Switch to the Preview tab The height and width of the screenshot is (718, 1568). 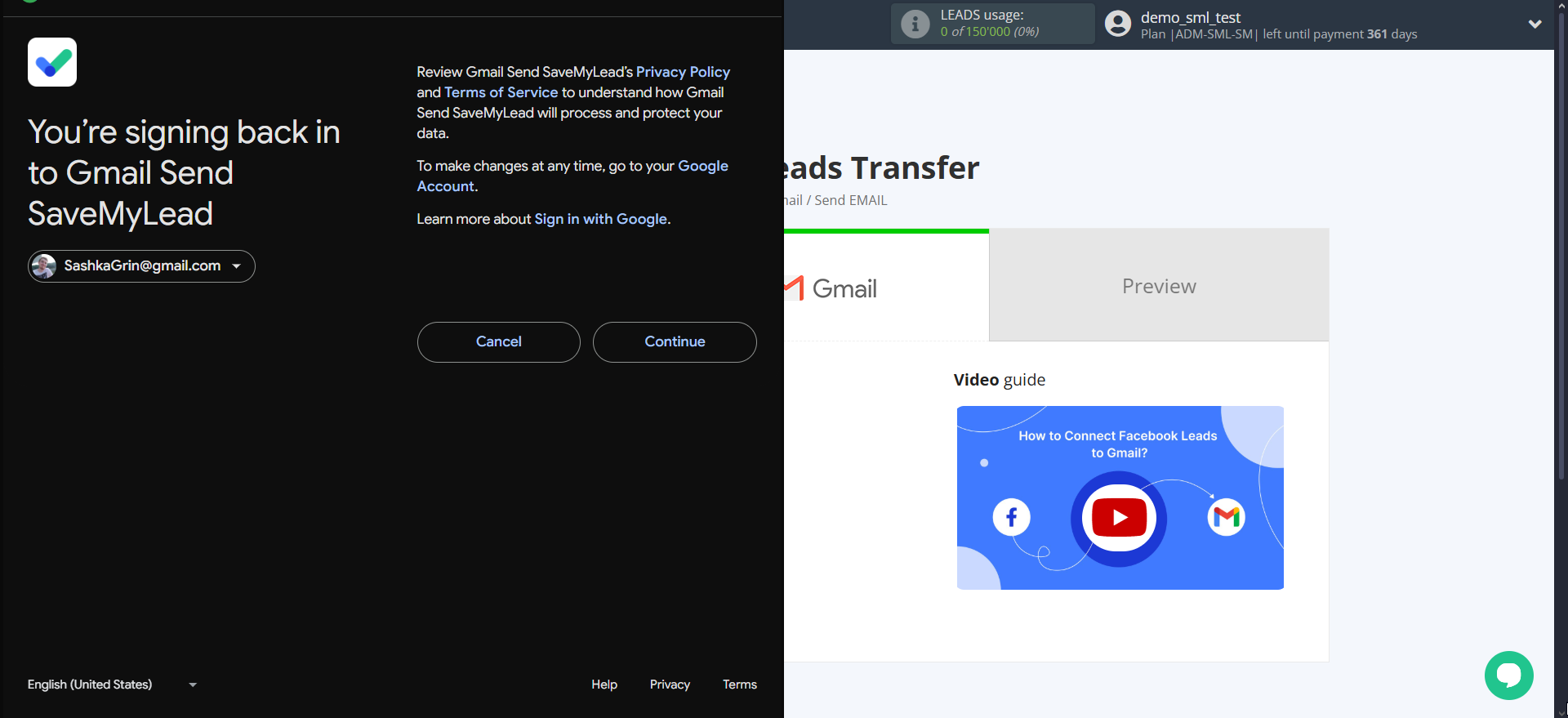coord(1158,286)
